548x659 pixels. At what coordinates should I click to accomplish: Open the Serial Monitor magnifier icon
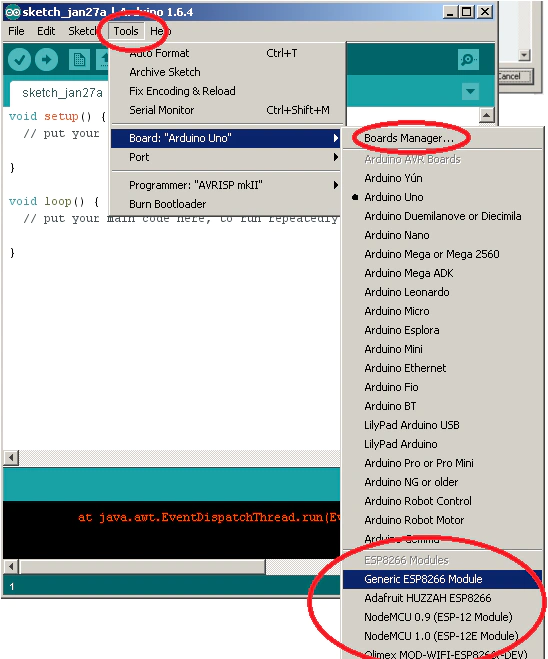click(468, 60)
